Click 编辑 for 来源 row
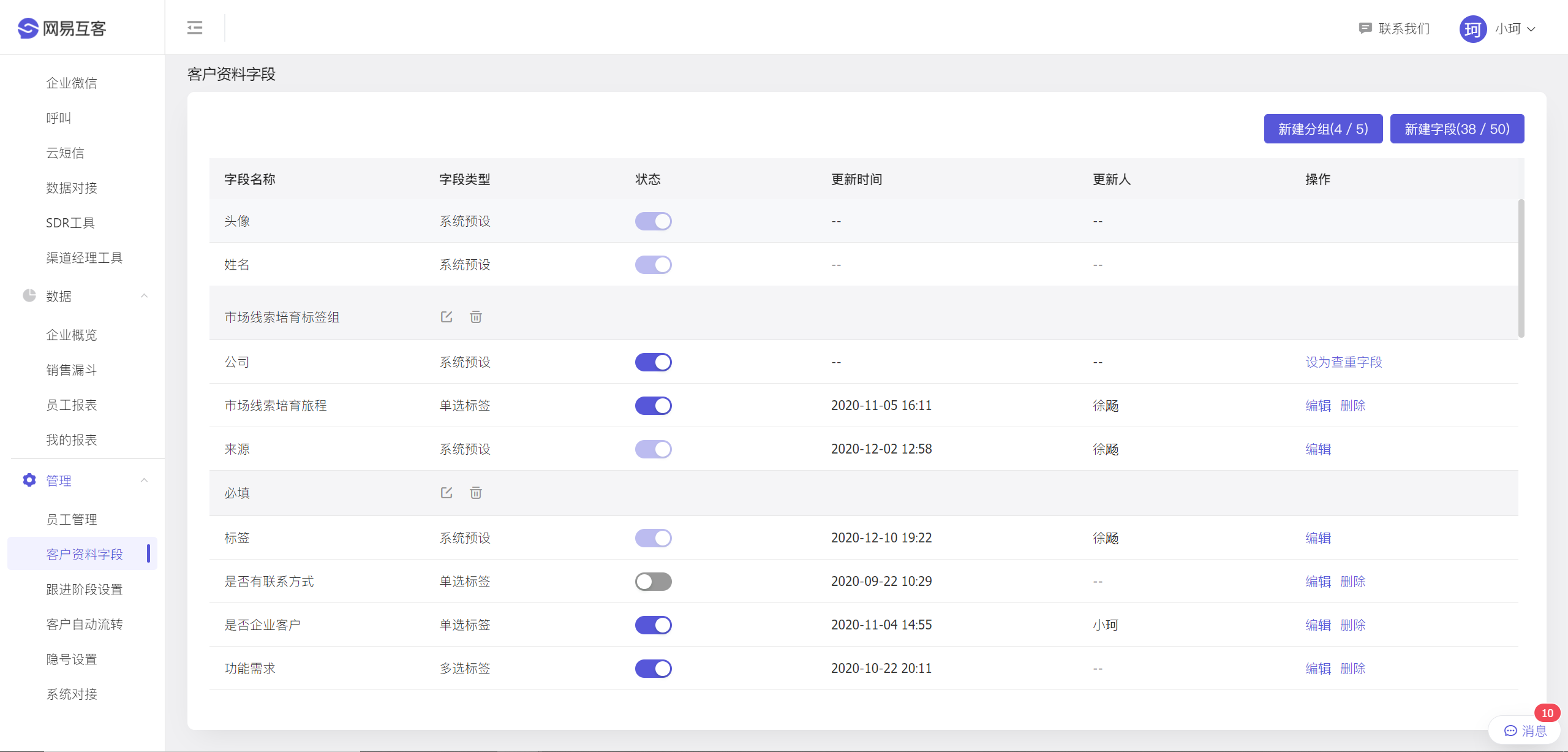 coord(1318,449)
